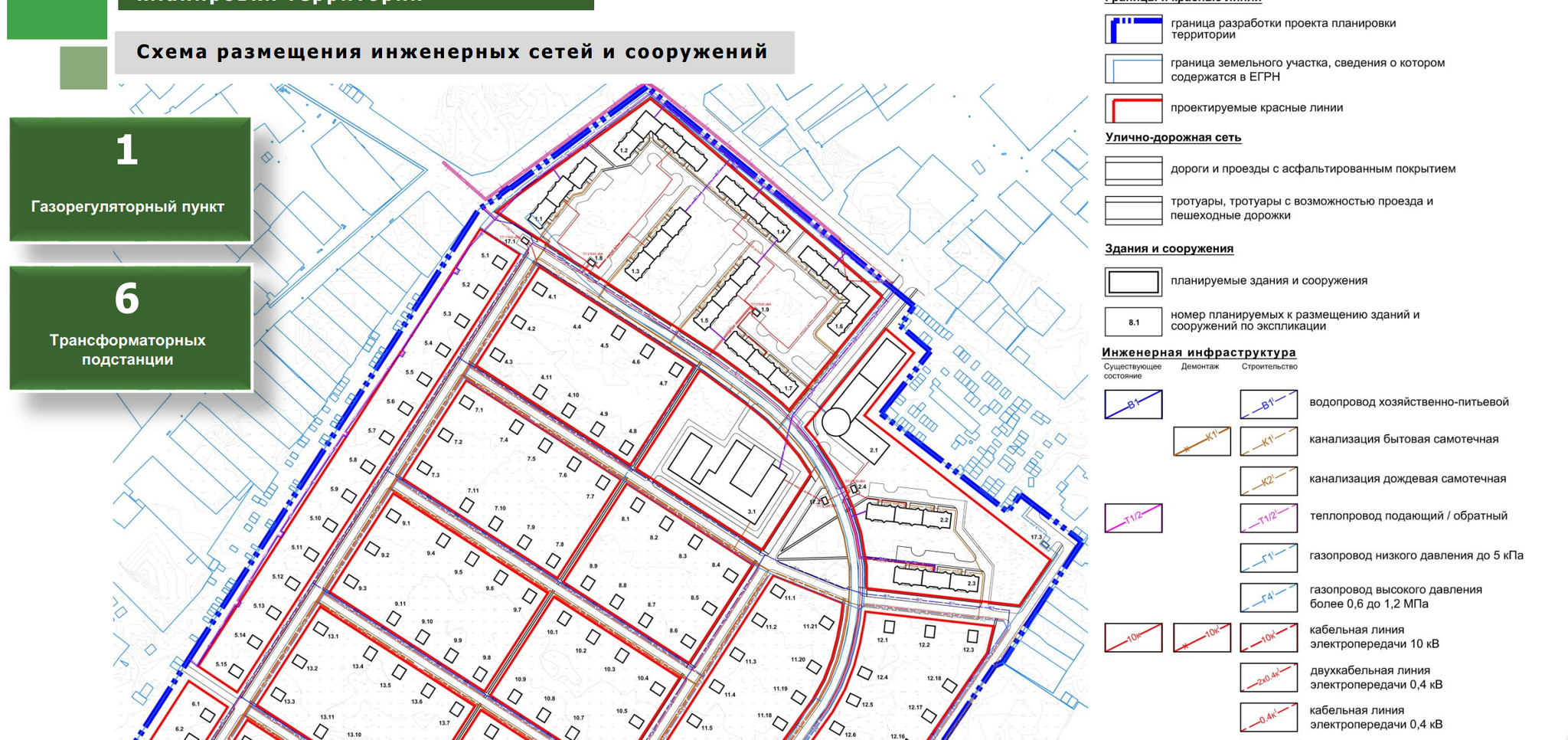Click 'дороги и проезды с асфальтированным покрытием' text
The width and height of the screenshot is (1568, 740).
coord(1313,169)
